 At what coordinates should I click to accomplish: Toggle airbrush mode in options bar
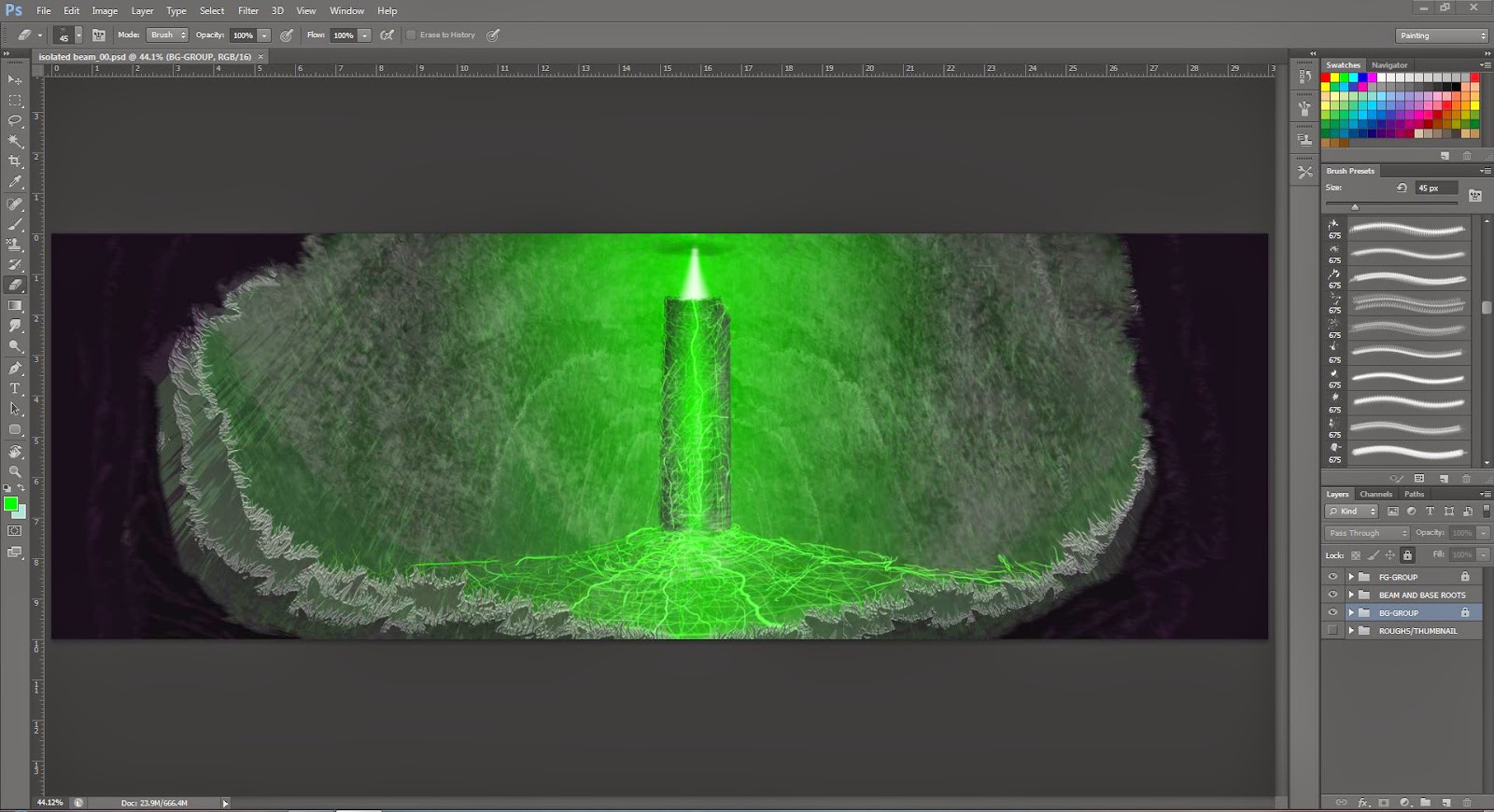point(387,35)
